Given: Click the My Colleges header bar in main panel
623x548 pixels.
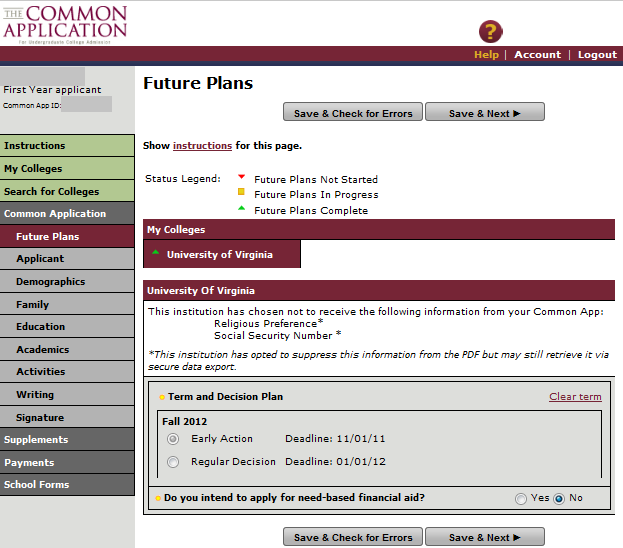Looking at the screenshot, I should [379, 229].
